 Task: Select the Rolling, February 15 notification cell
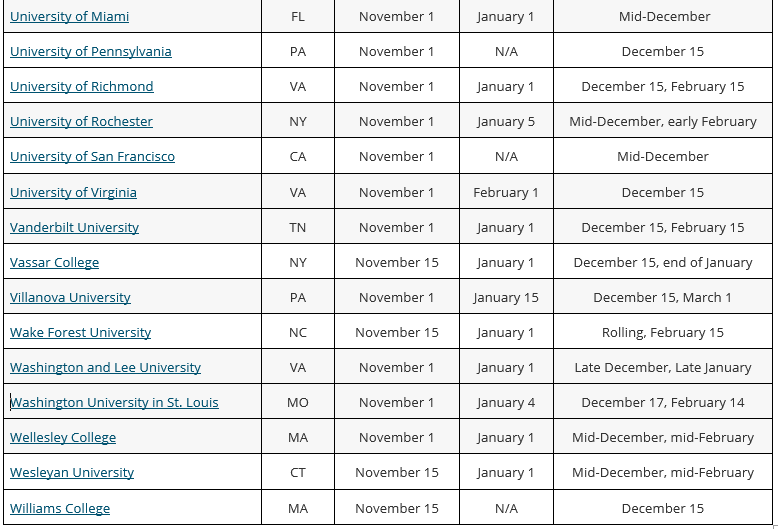point(663,332)
